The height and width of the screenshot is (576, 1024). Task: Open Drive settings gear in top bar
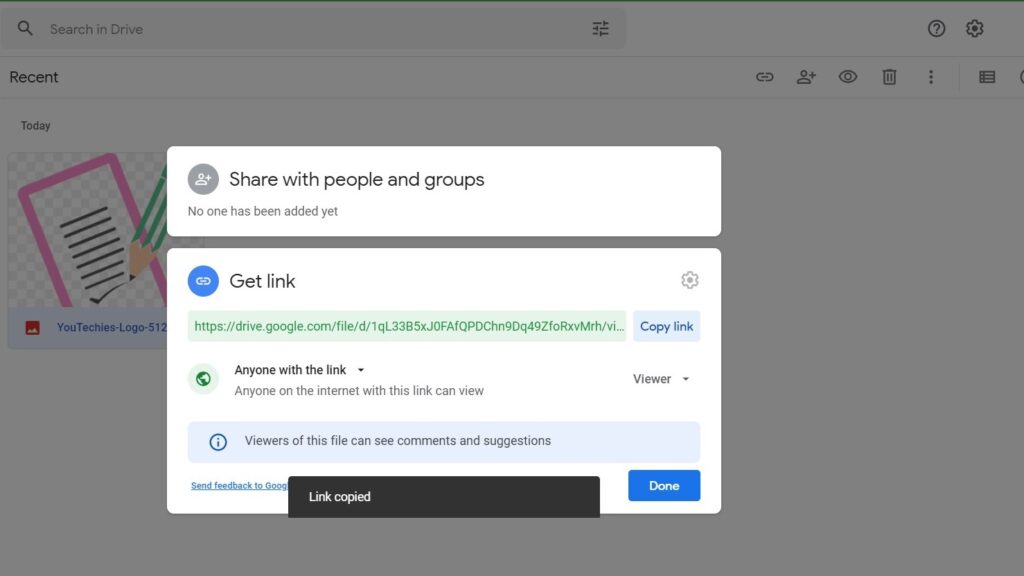(x=974, y=29)
